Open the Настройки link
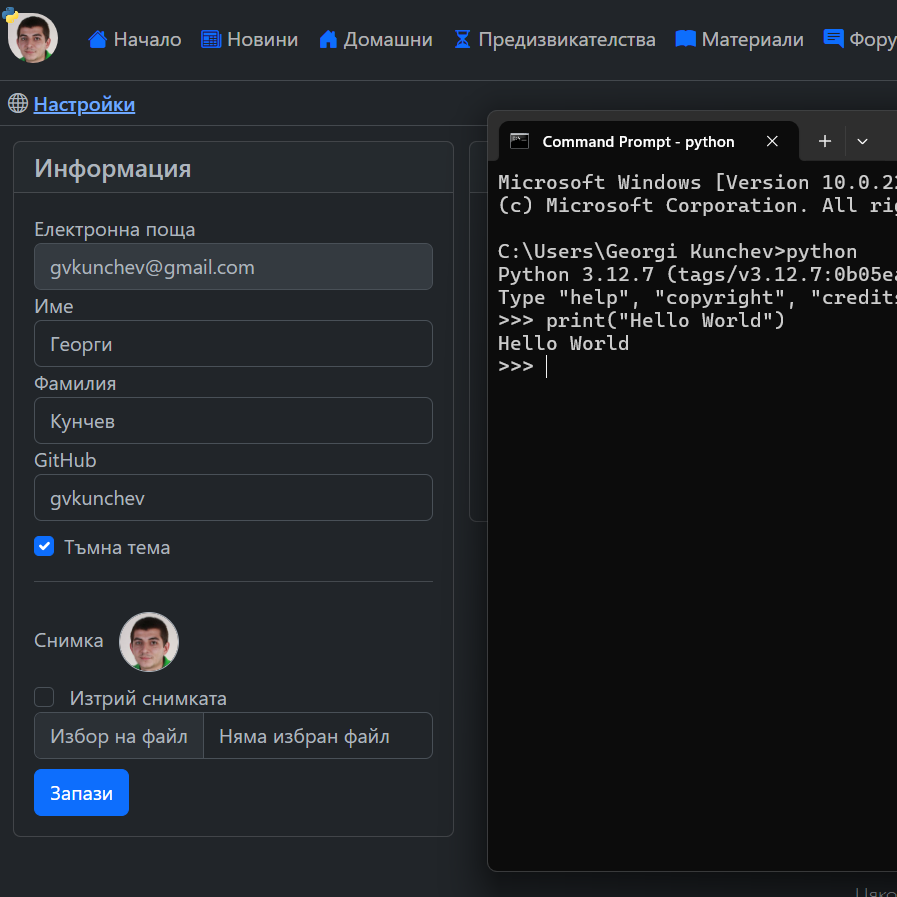 click(x=84, y=104)
